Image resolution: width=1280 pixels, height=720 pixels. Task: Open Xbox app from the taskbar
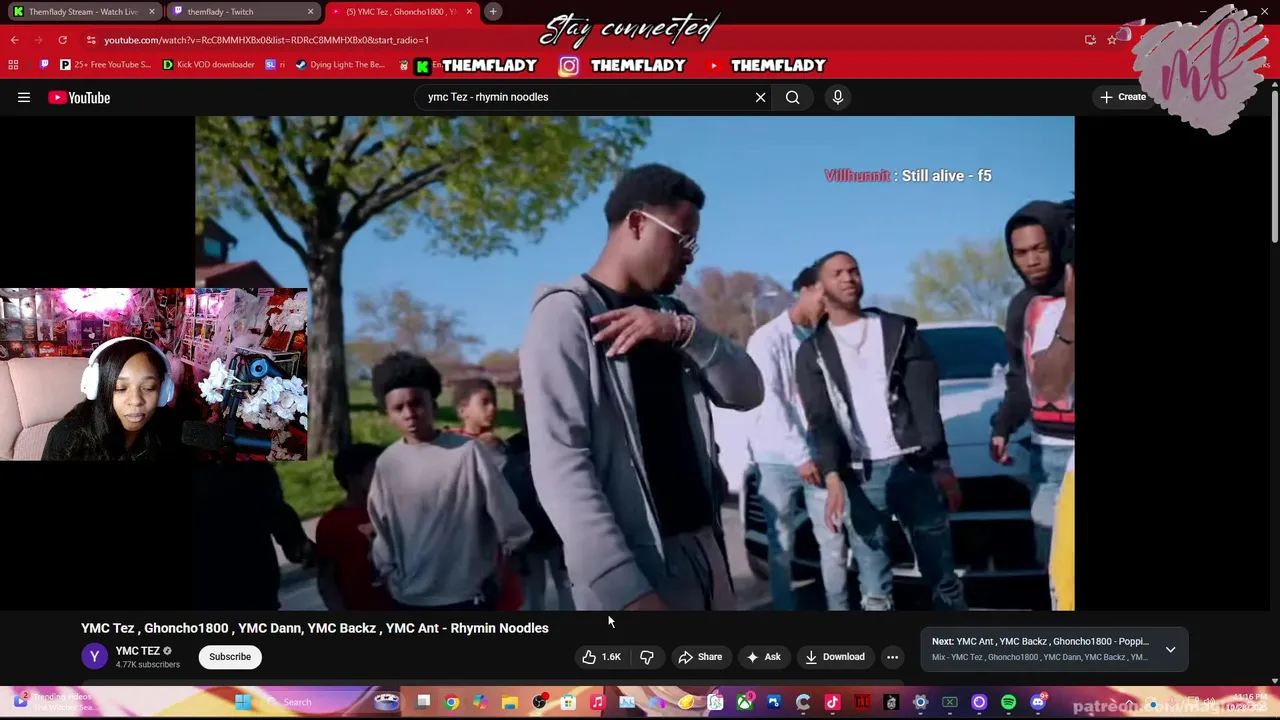click(744, 702)
